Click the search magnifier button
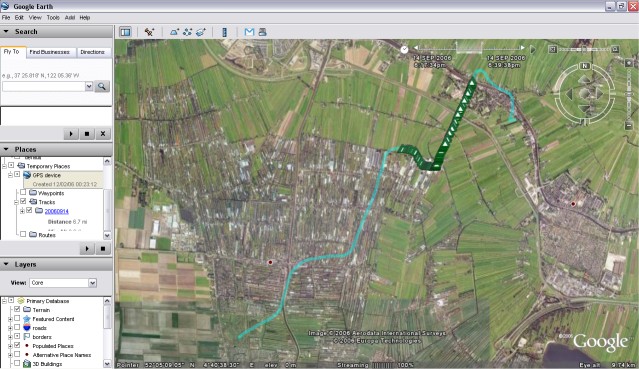Image resolution: width=639 pixels, height=369 pixels. [x=102, y=86]
